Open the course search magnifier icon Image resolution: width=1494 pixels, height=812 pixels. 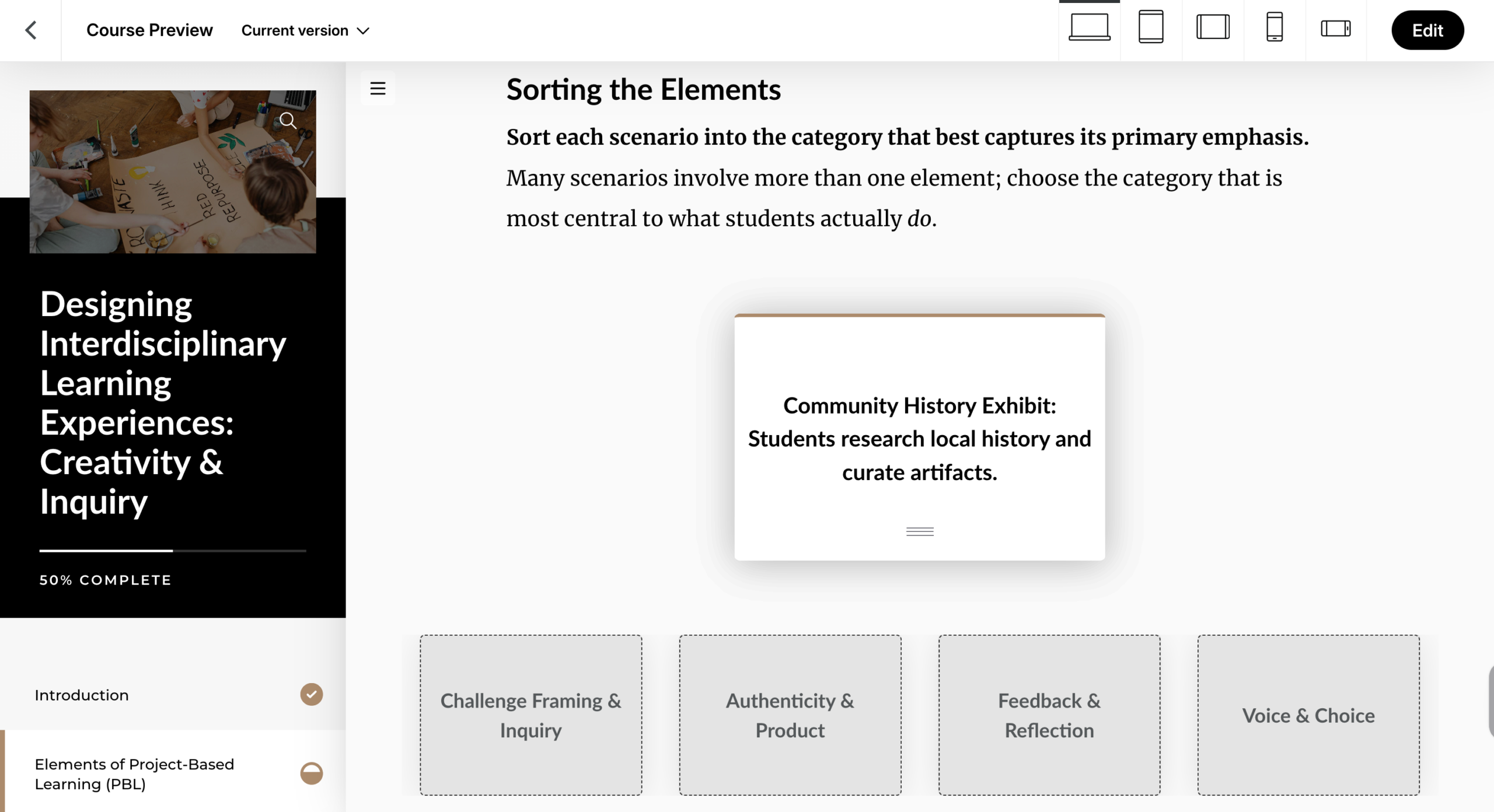click(x=288, y=120)
